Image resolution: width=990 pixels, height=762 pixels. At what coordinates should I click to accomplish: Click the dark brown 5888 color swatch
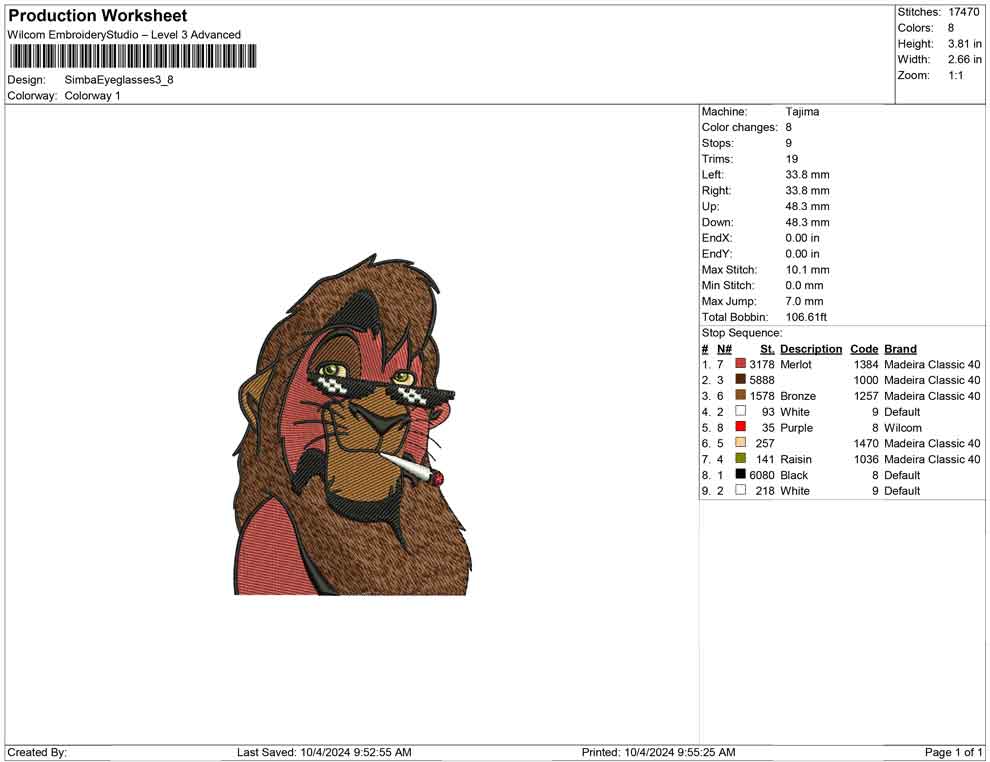tap(741, 379)
